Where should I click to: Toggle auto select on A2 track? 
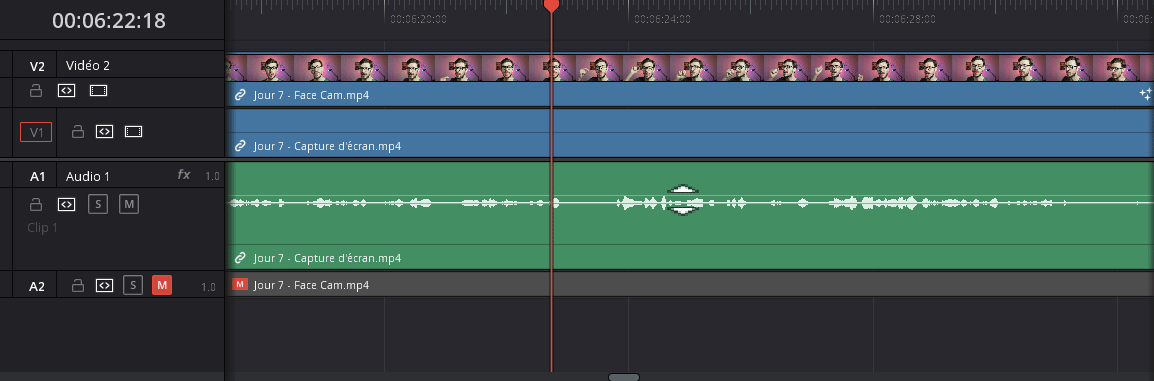(105, 285)
